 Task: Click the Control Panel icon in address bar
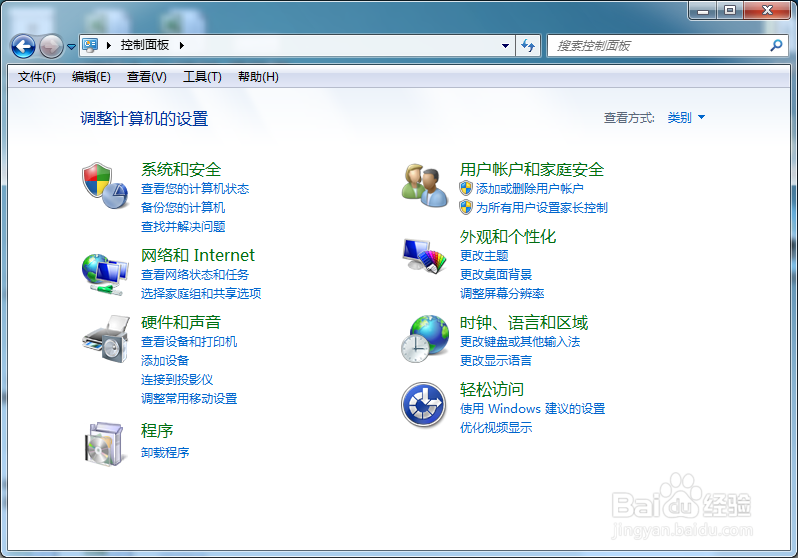(90, 45)
